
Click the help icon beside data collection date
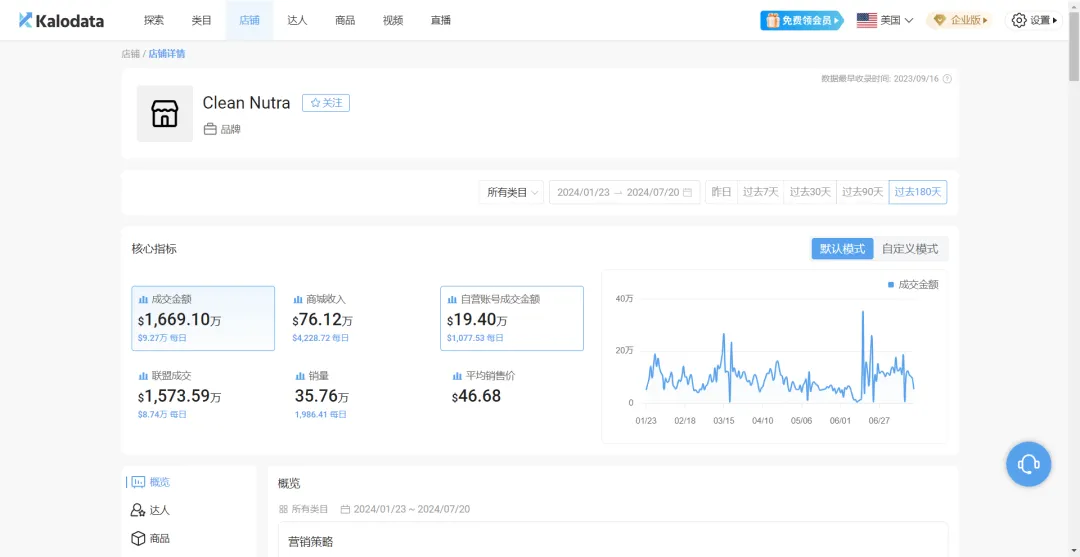(x=947, y=79)
